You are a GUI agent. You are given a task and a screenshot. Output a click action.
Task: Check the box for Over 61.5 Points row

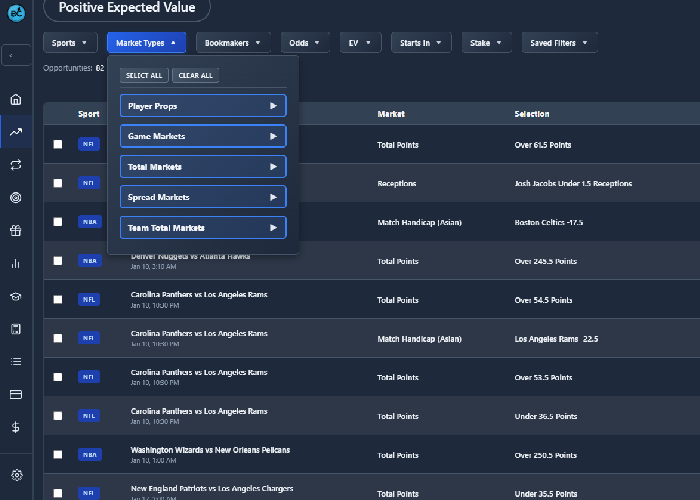point(58,144)
